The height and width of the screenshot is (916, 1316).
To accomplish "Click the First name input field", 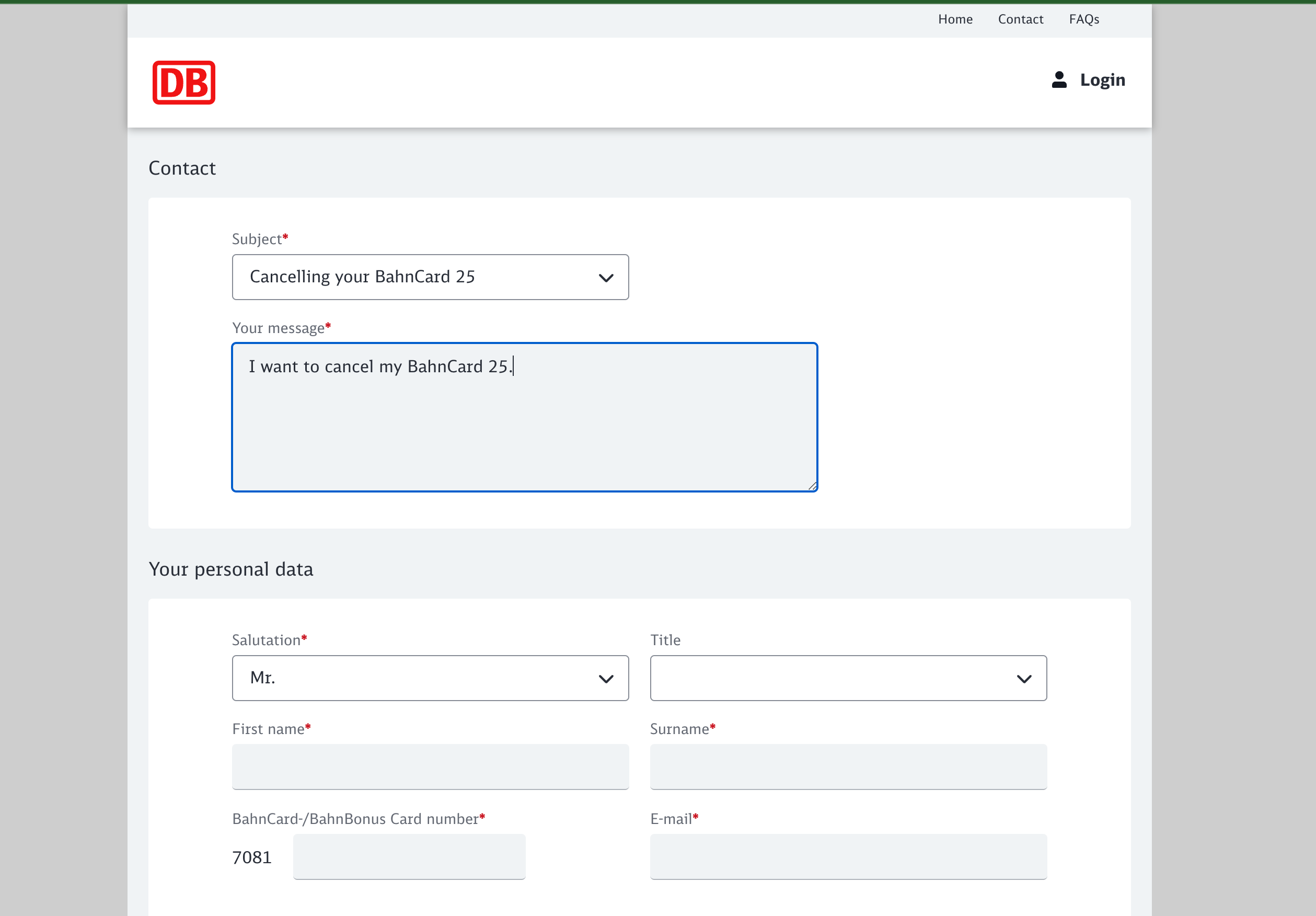I will (431, 767).
